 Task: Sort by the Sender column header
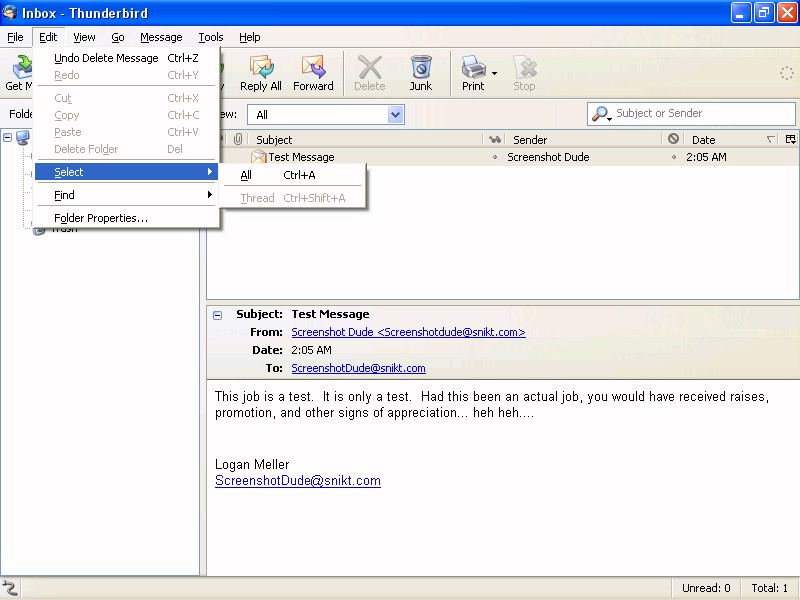pyautogui.click(x=585, y=139)
